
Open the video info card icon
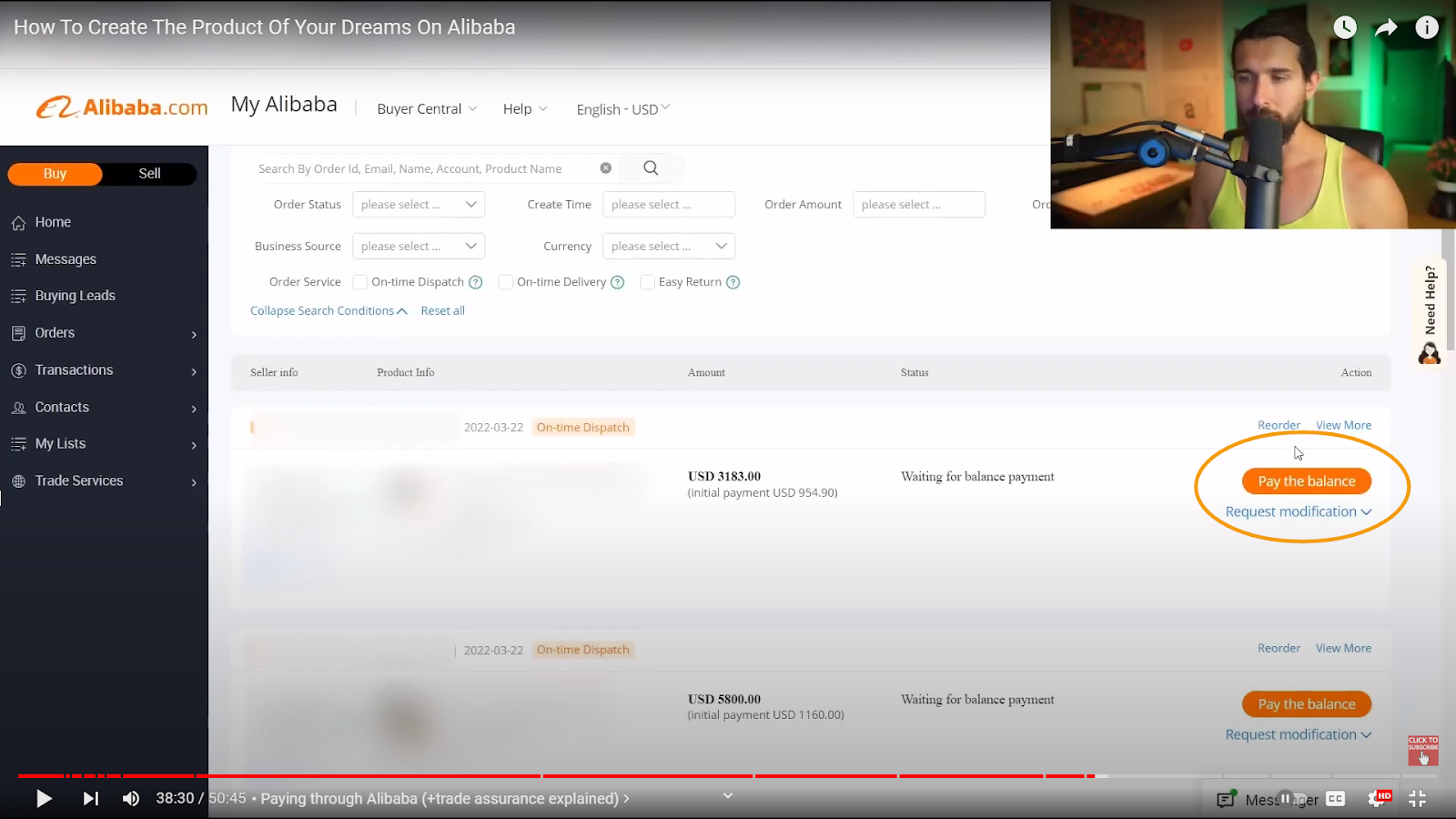[x=1426, y=27]
